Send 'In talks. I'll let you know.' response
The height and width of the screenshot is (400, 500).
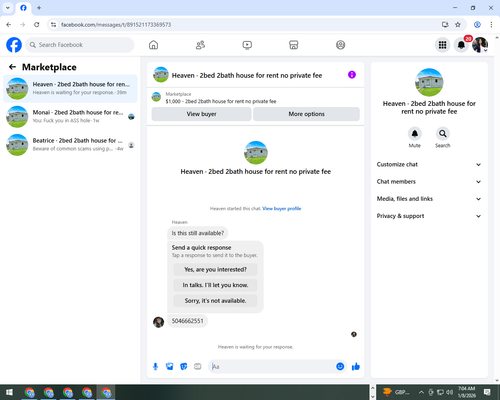[215, 285]
